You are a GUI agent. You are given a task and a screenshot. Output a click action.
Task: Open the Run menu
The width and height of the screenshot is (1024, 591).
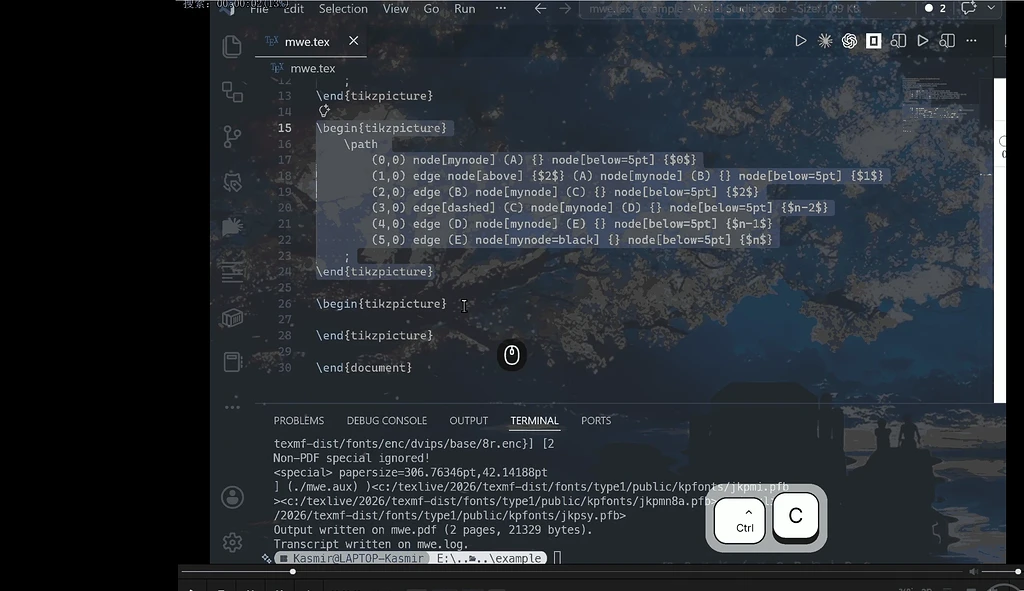pyautogui.click(x=464, y=8)
